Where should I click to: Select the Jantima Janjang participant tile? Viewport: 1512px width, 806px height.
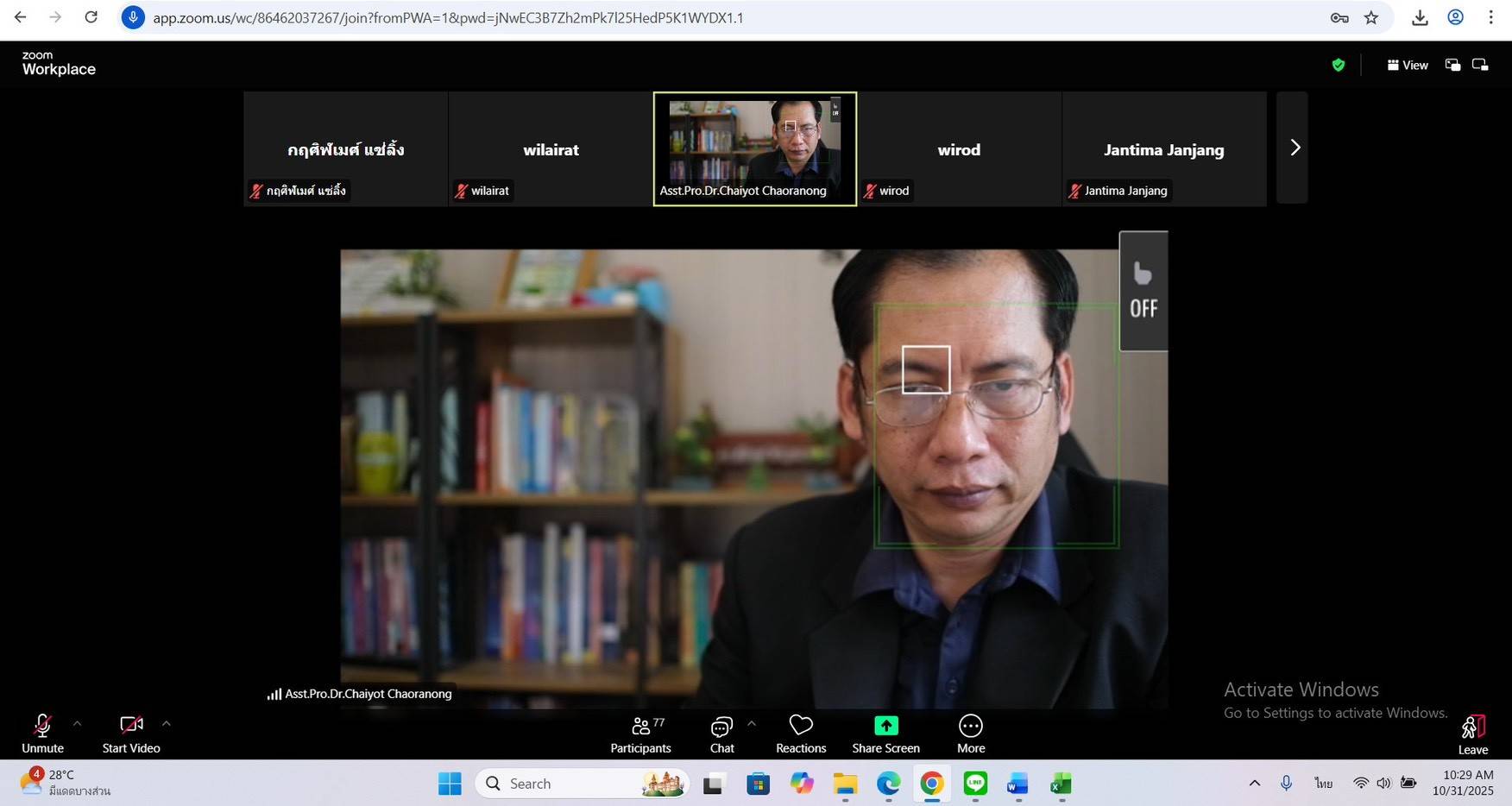pos(1163,148)
